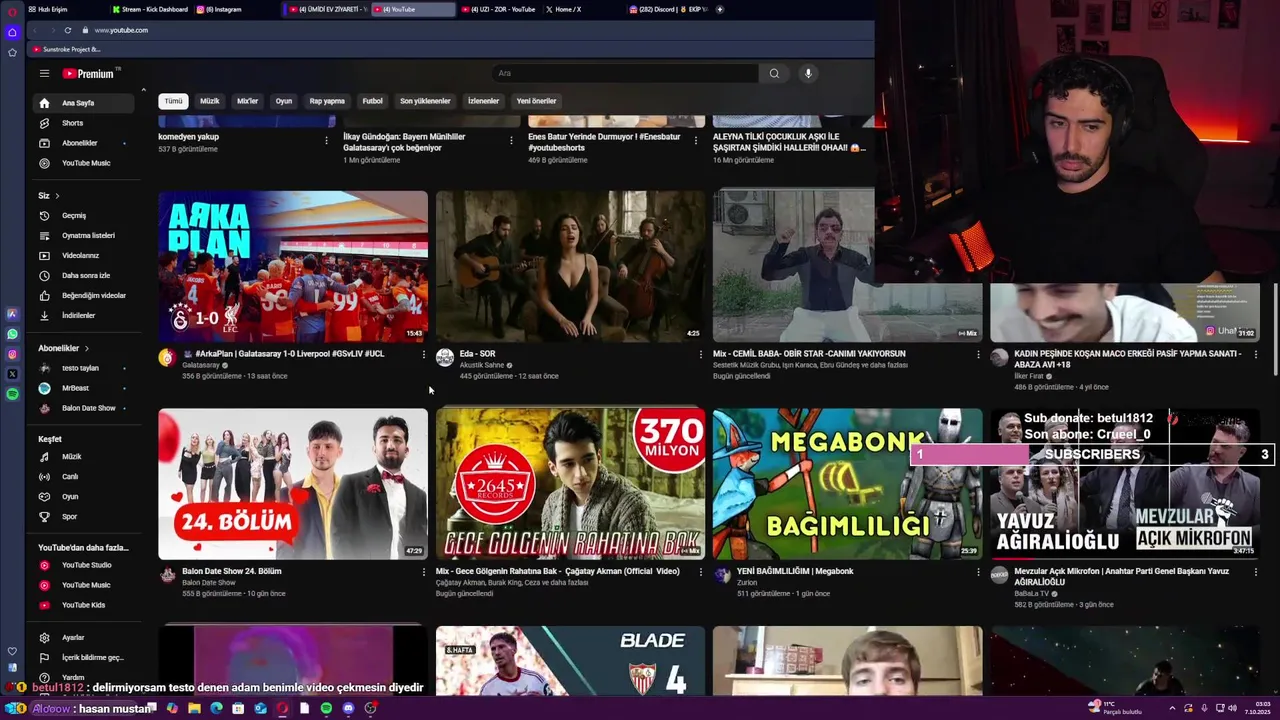The width and height of the screenshot is (1280, 720).
Task: Open Spotify in Opera sidebar
Action: click(x=12, y=394)
